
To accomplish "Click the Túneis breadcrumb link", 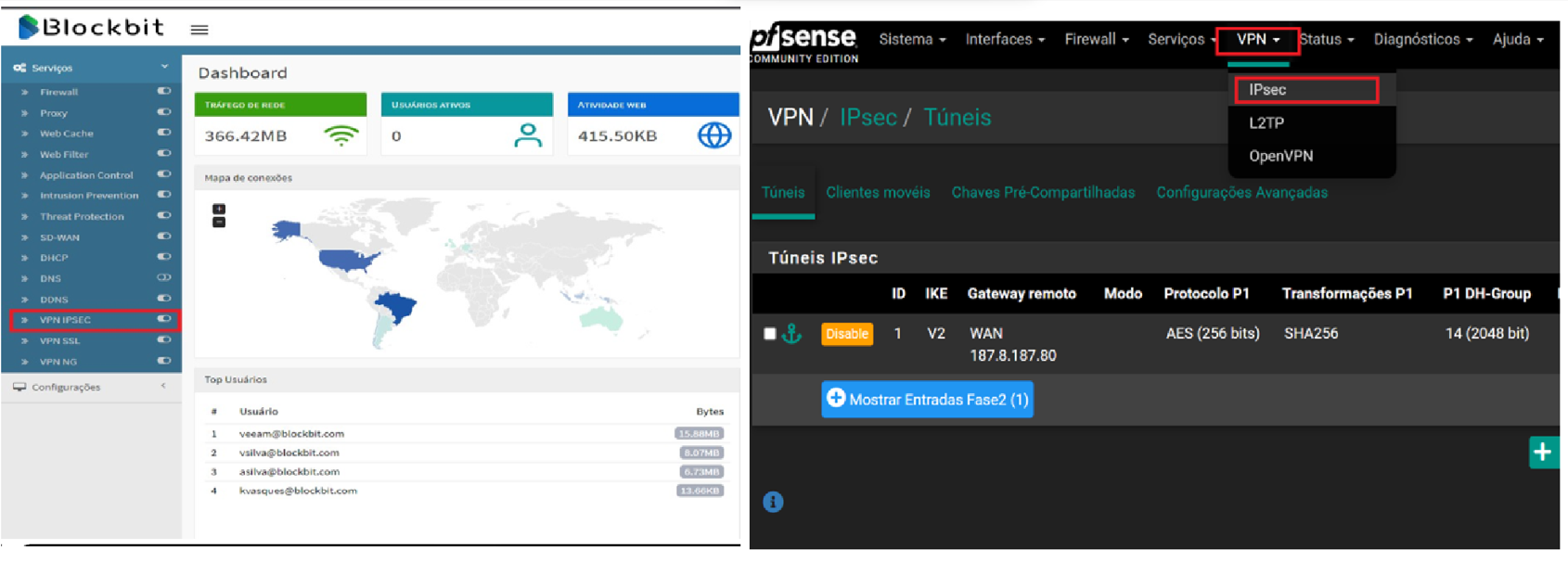I will click(957, 118).
